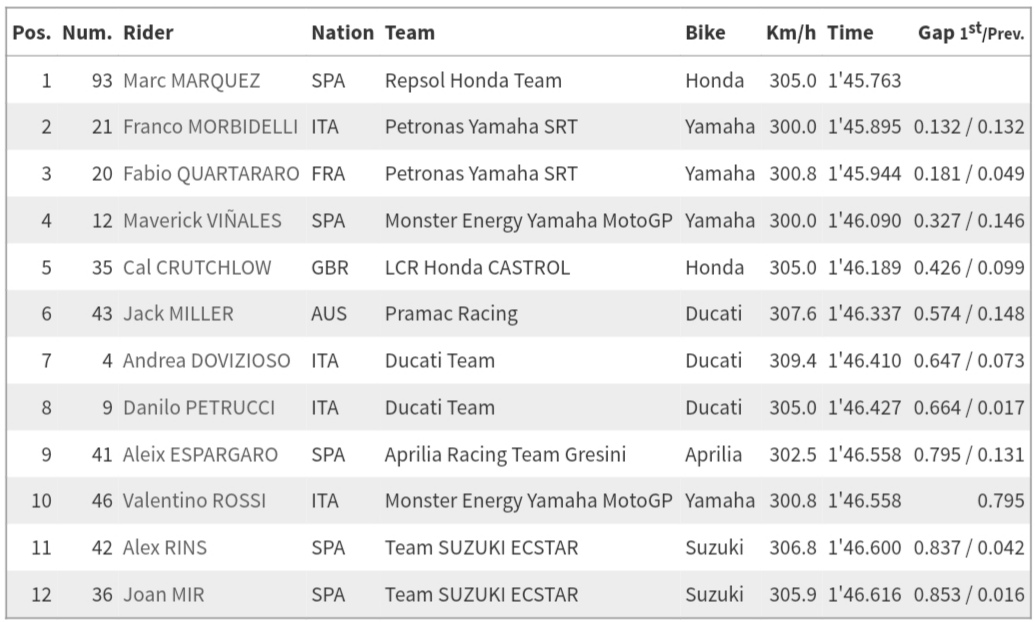Click Andrea DOVIZIOSO rider name
Screen dimensions: 1035x622
pos(206,361)
